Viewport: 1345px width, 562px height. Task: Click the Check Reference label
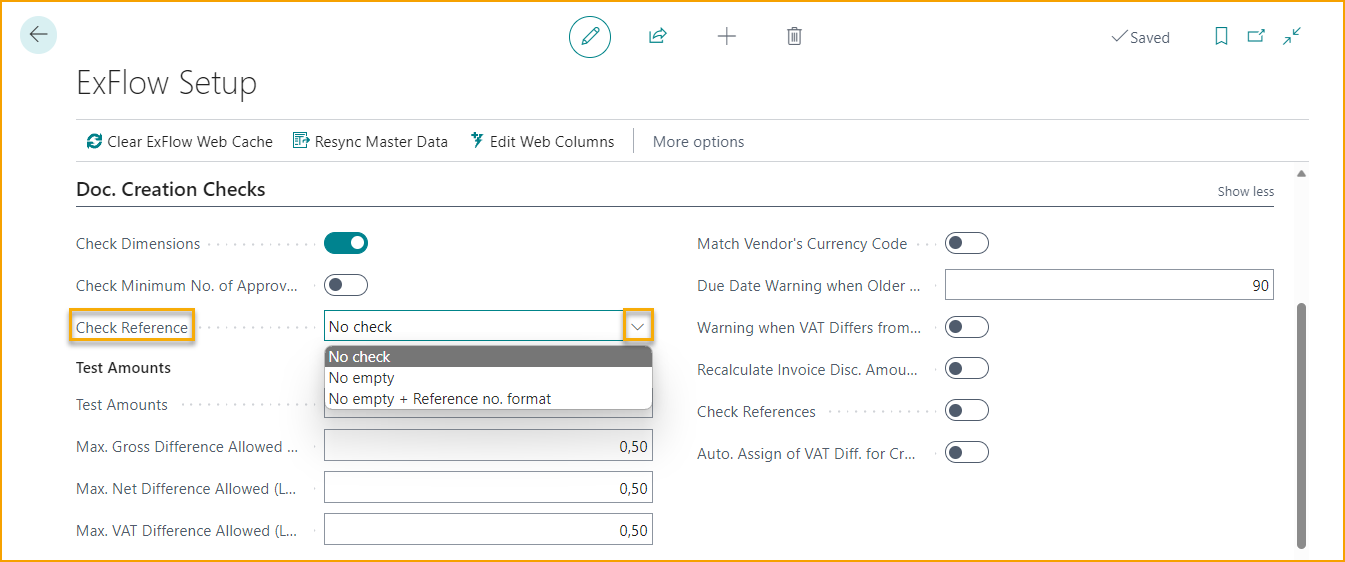tap(132, 327)
